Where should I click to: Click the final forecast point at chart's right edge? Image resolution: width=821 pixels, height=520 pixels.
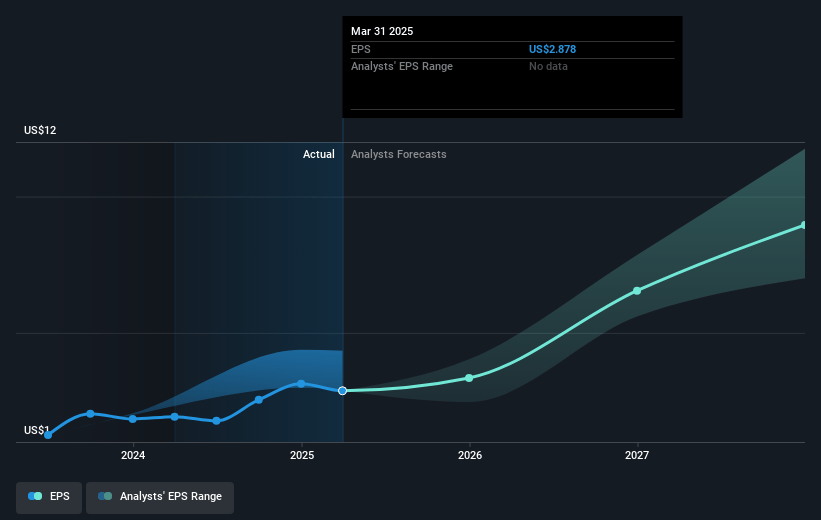coord(803,225)
